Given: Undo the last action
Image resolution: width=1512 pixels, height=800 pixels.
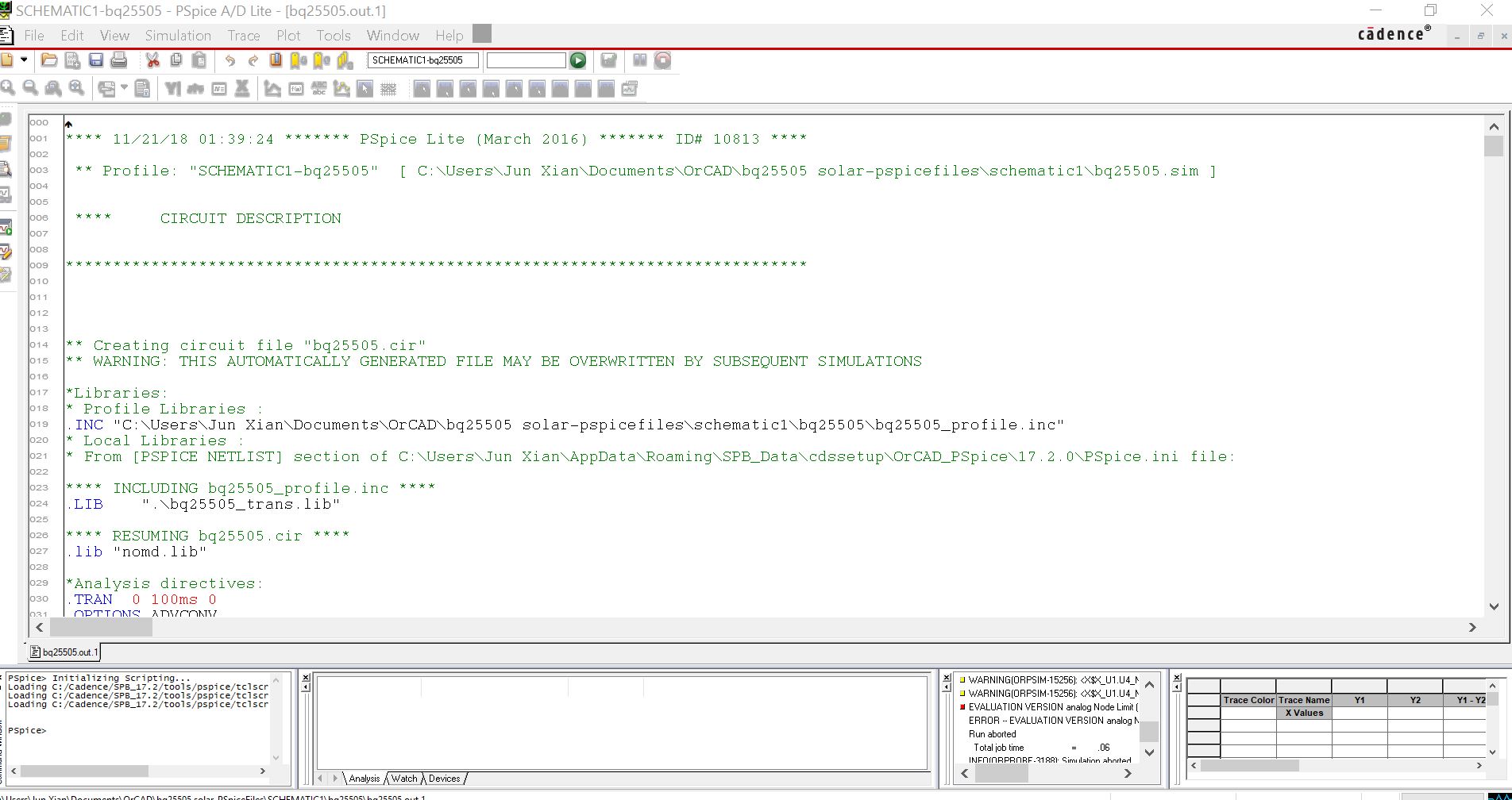Looking at the screenshot, I should point(230,60).
